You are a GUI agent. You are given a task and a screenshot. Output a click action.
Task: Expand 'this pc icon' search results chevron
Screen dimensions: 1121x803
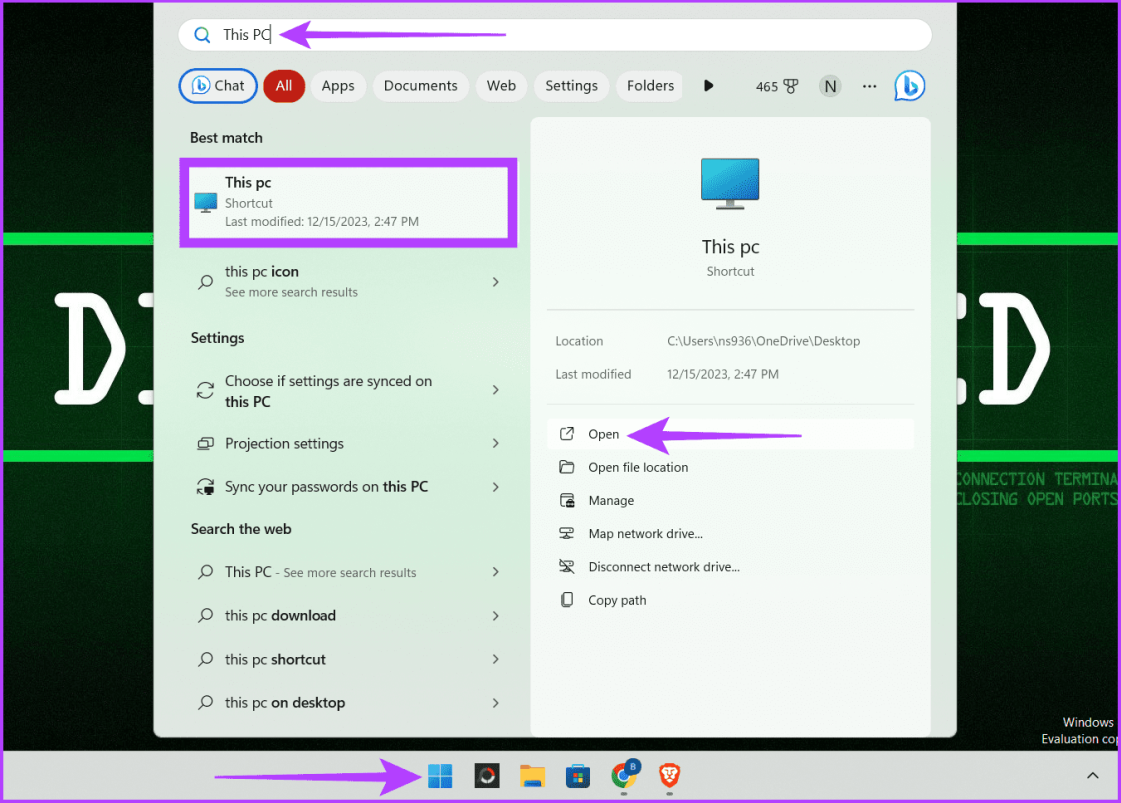click(x=495, y=281)
